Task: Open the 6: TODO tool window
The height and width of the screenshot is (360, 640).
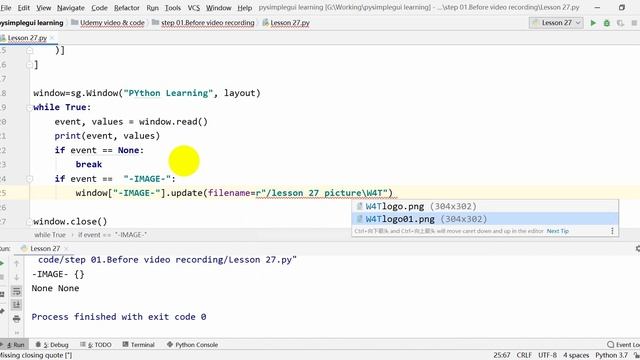Action: (96, 344)
